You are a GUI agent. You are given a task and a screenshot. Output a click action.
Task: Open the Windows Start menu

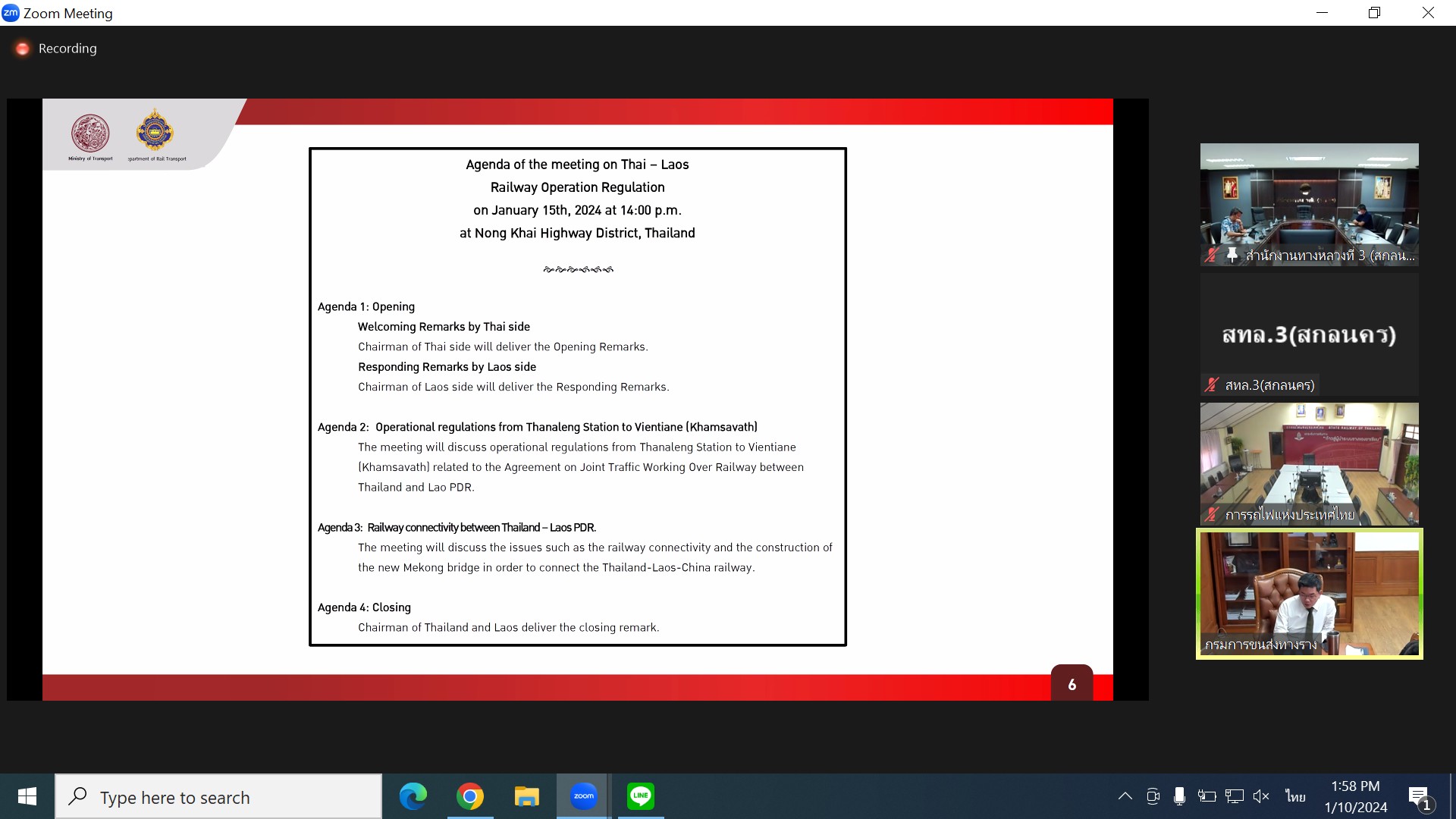(27, 796)
